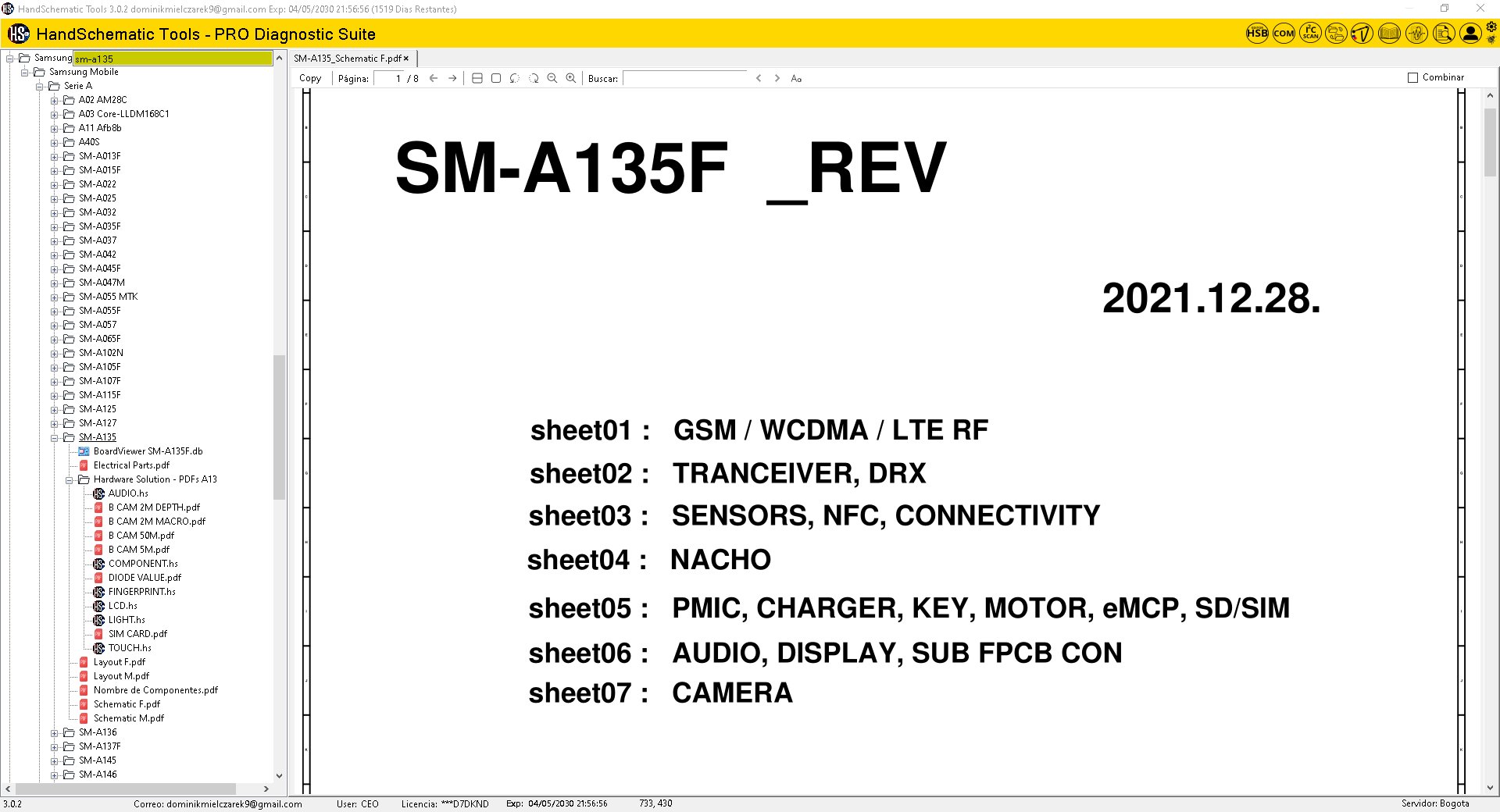Click the Copy button
Screen dimensions: 1500x812
point(310,78)
